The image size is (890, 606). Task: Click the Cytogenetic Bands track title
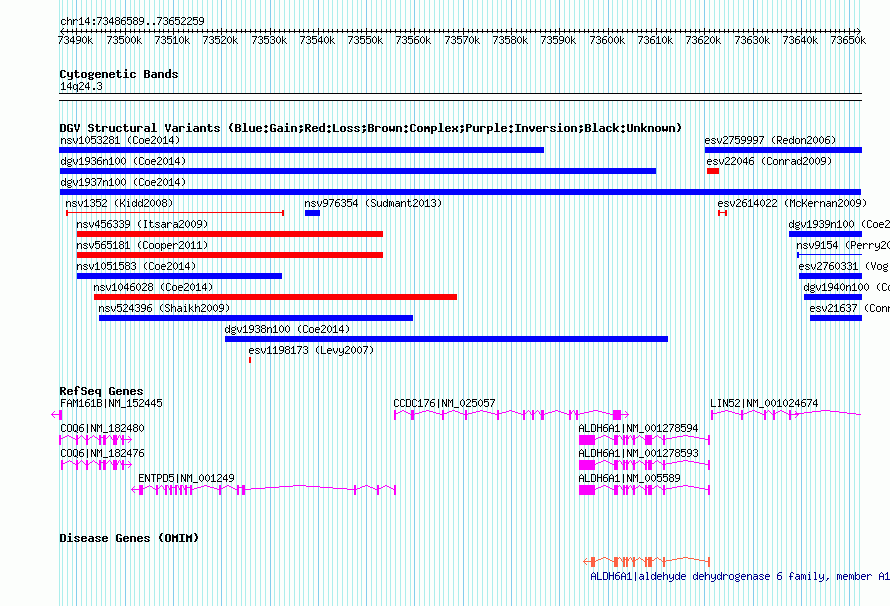(119, 74)
